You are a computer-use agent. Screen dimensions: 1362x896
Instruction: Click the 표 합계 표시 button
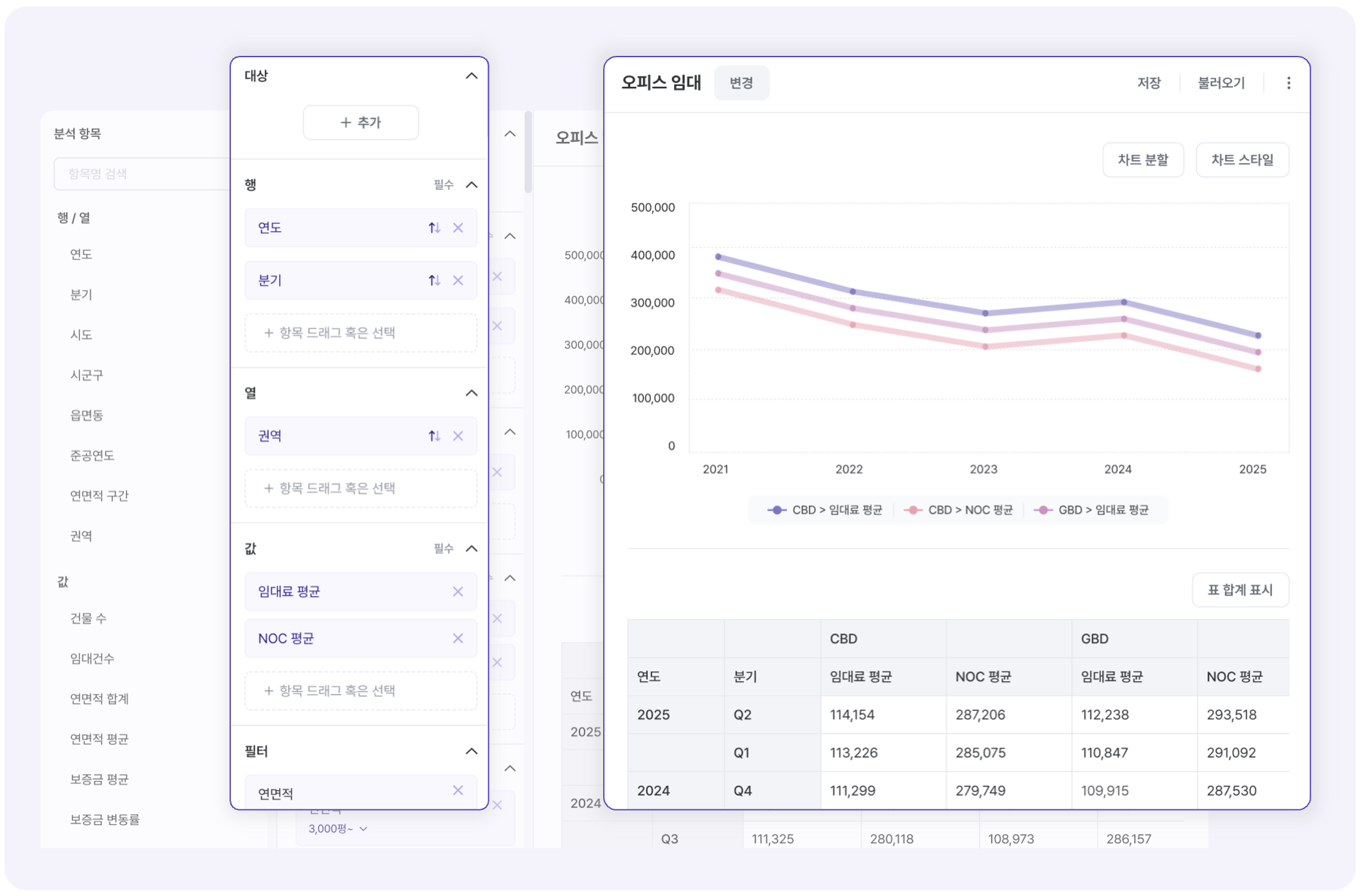(1240, 589)
